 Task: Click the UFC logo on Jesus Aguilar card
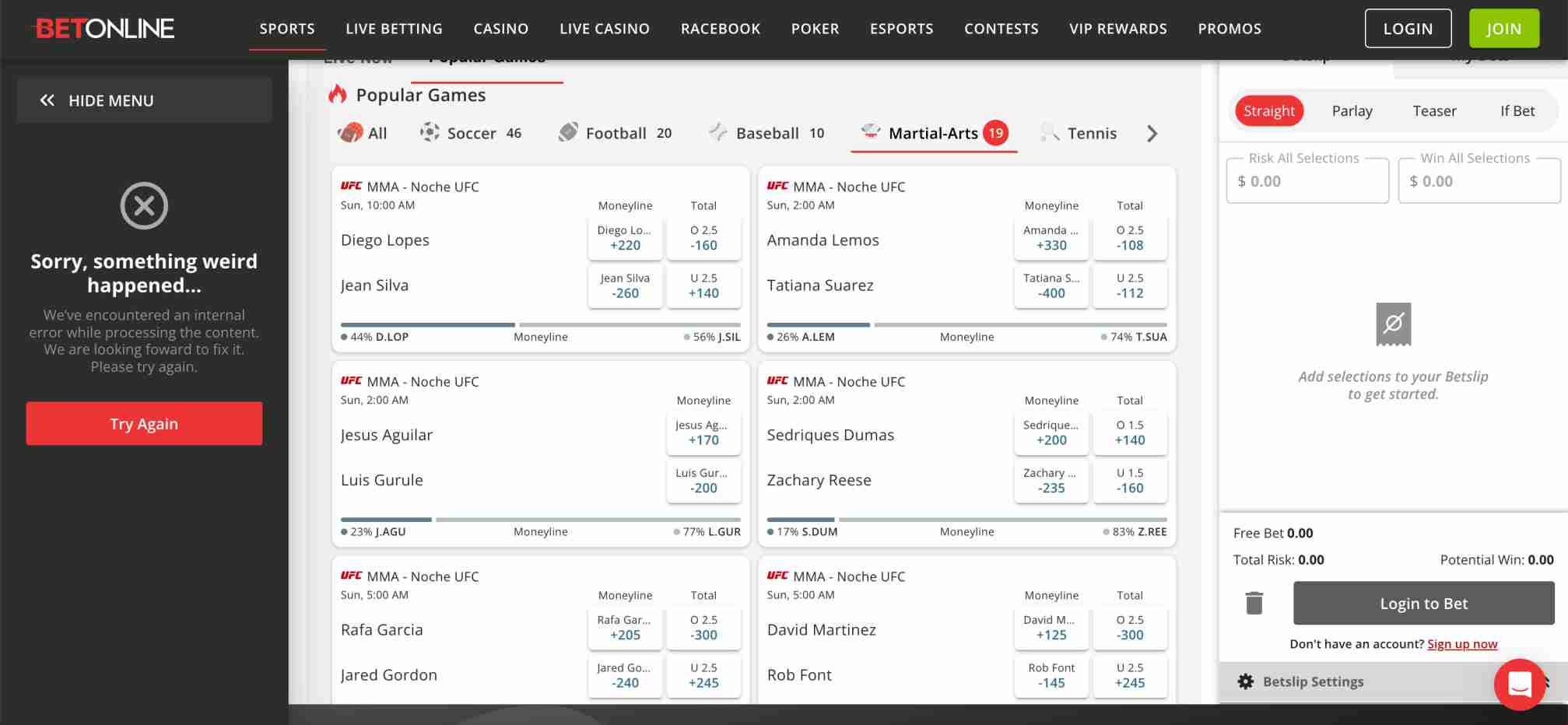click(x=351, y=381)
